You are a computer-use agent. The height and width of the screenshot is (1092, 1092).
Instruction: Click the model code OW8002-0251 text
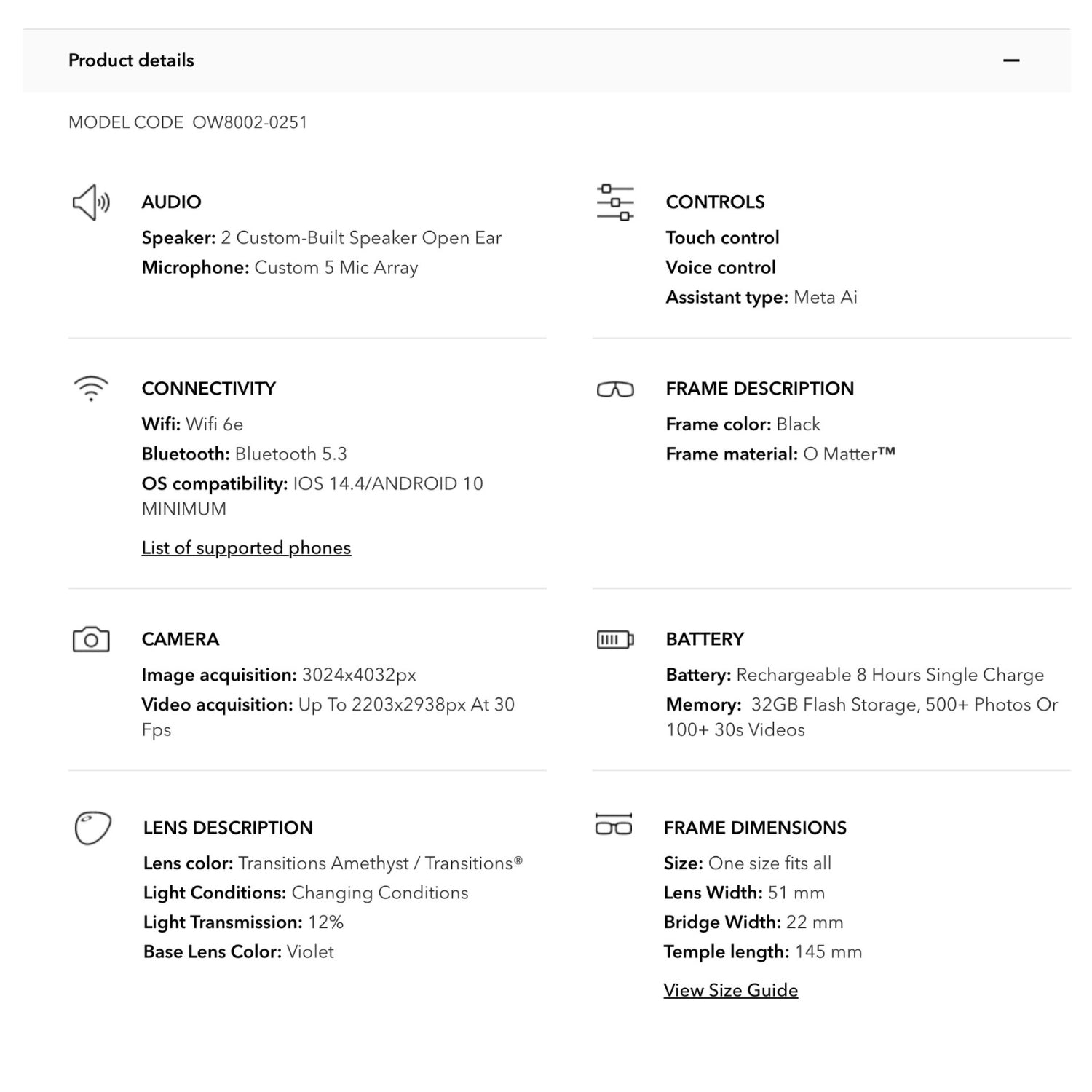pyautogui.click(x=250, y=122)
